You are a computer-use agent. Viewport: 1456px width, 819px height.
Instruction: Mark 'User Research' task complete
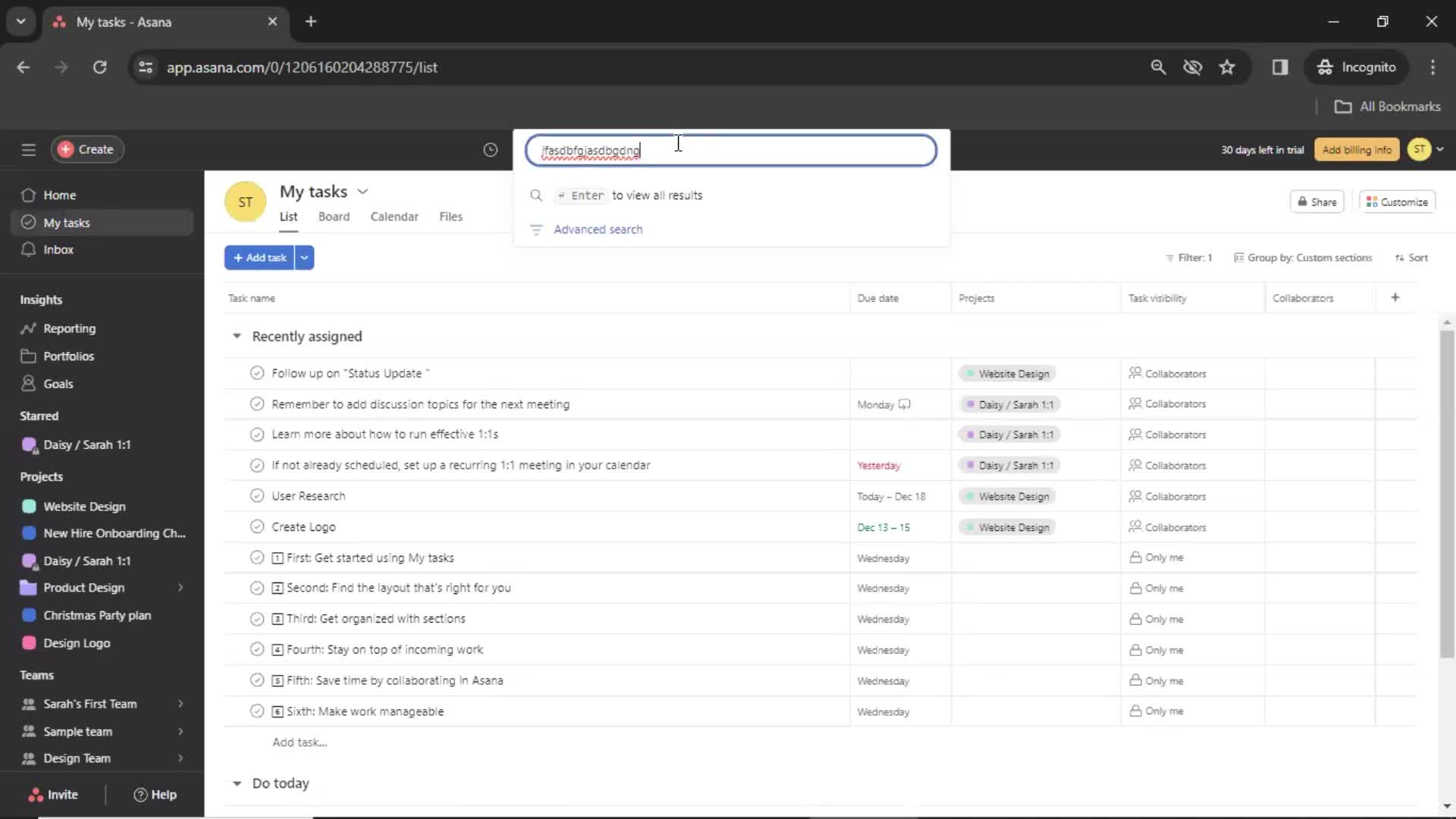(257, 496)
